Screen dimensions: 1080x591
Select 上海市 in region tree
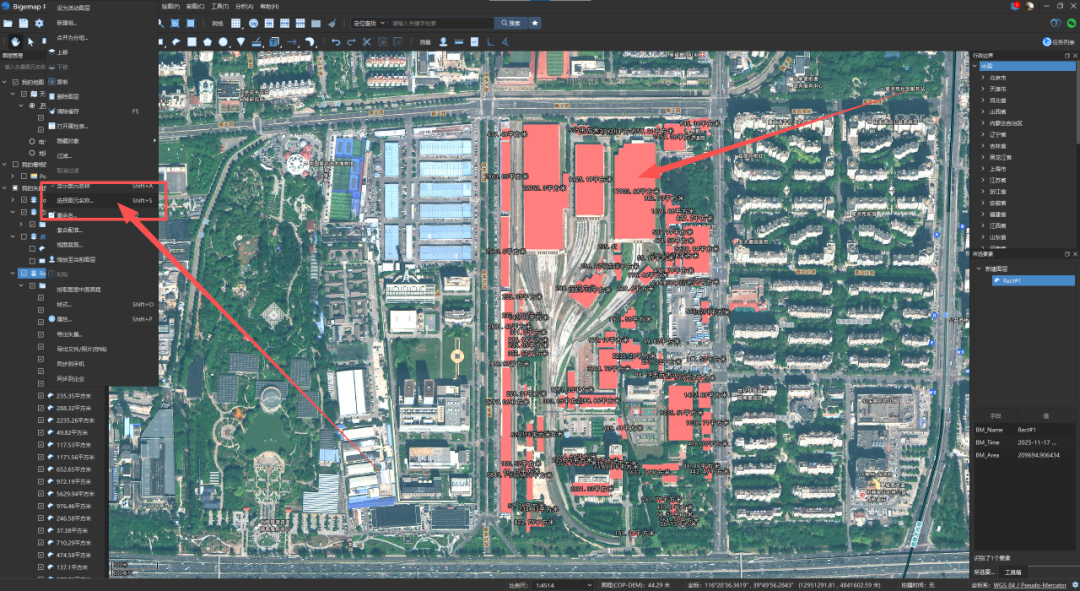(x=998, y=169)
